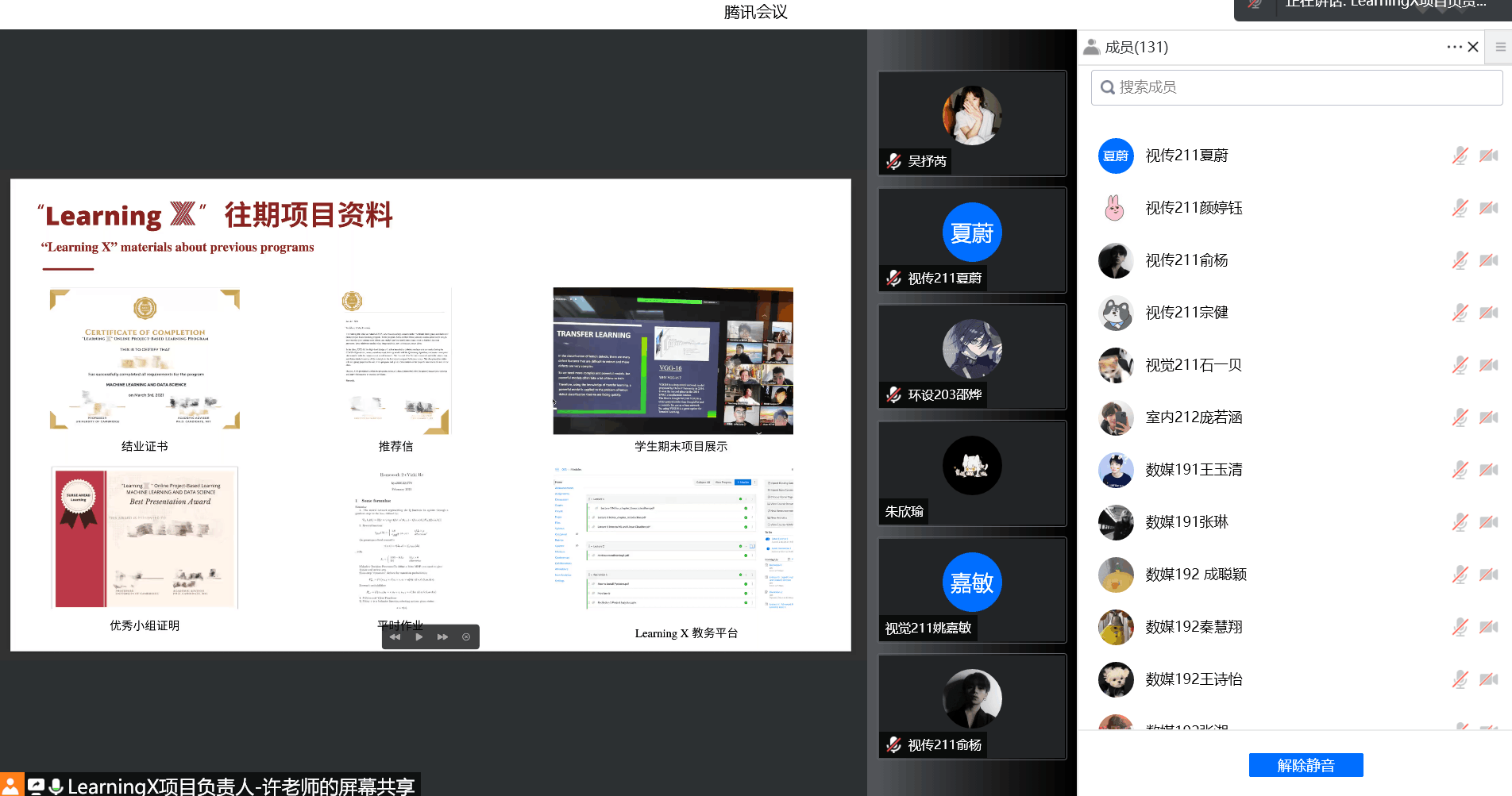Click the avatar of 数媒192王诗怡

tap(1116, 679)
